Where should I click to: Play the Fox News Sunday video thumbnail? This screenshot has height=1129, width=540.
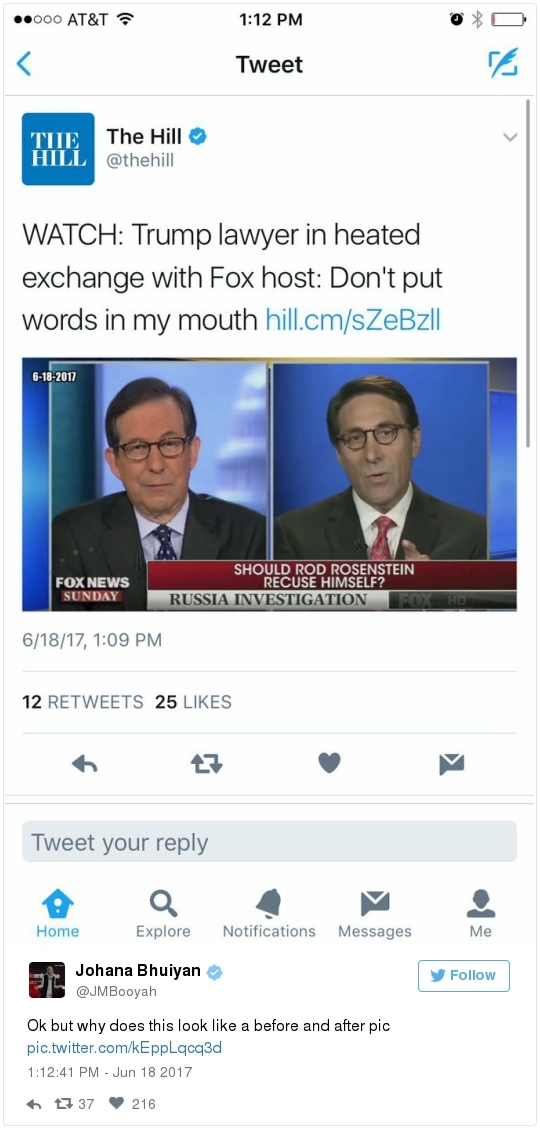click(269, 484)
